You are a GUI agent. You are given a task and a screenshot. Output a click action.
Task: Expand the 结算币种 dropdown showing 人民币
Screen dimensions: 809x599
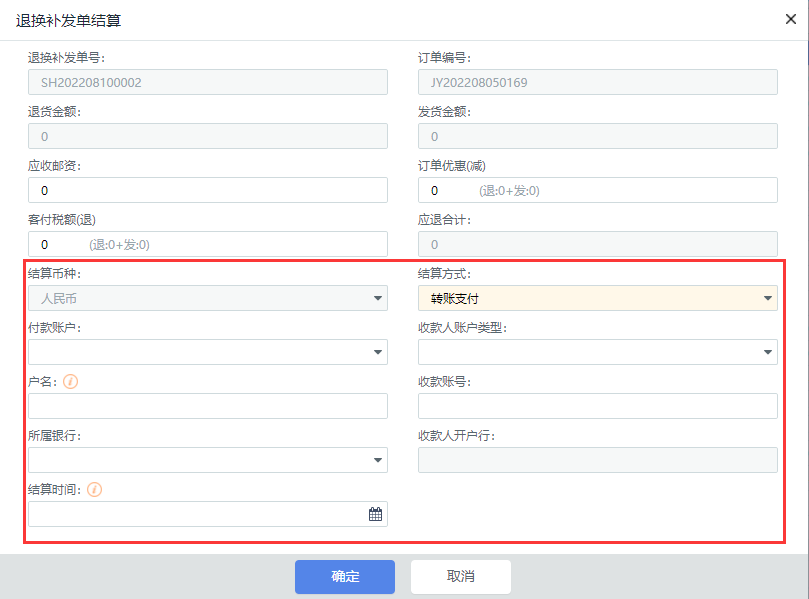pyautogui.click(x=378, y=298)
